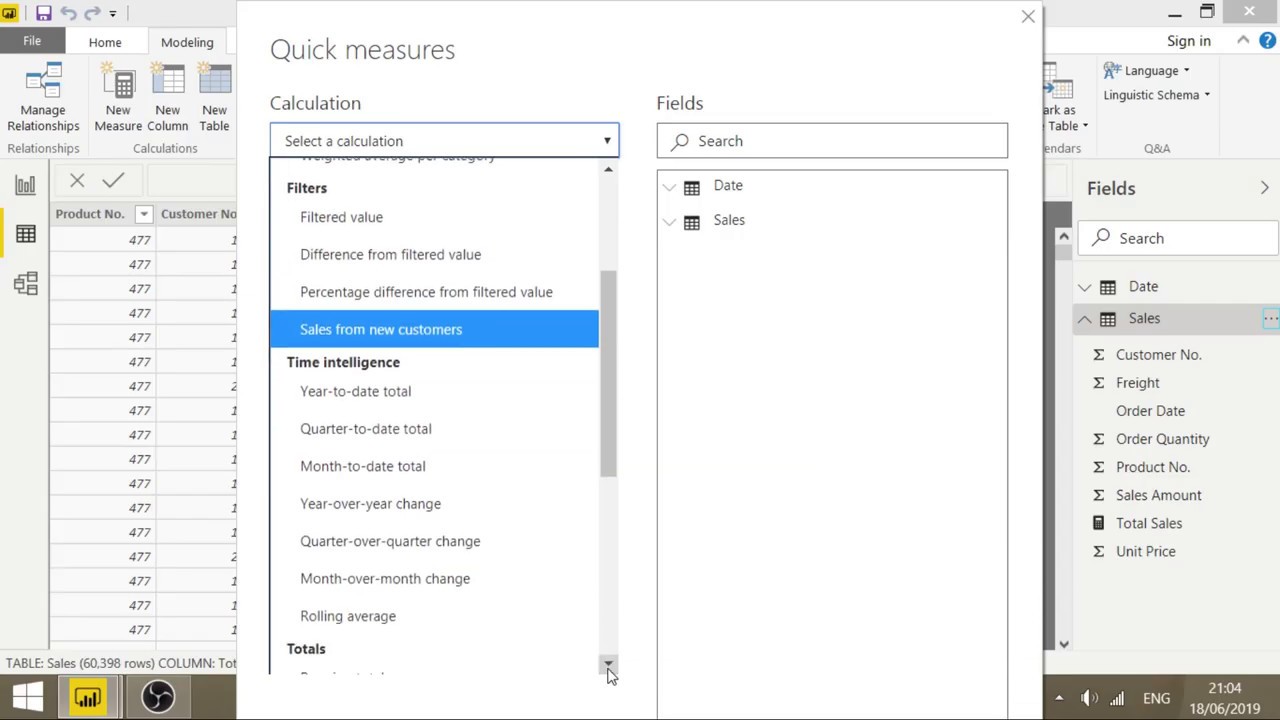Image resolution: width=1280 pixels, height=720 pixels.
Task: Collapse the Sales table in Fields pane
Action: click(x=1084, y=319)
